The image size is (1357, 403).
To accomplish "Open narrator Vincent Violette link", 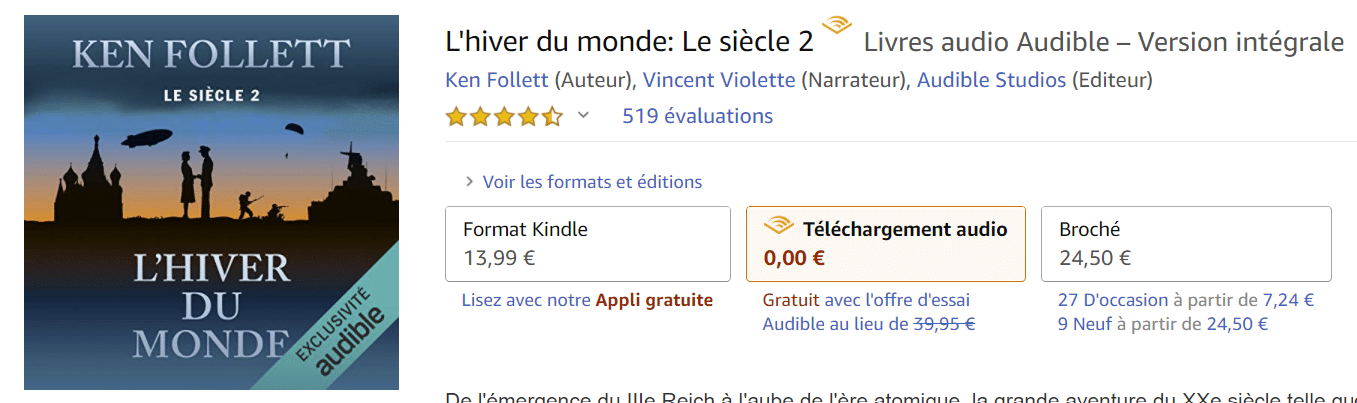I will point(718,79).
